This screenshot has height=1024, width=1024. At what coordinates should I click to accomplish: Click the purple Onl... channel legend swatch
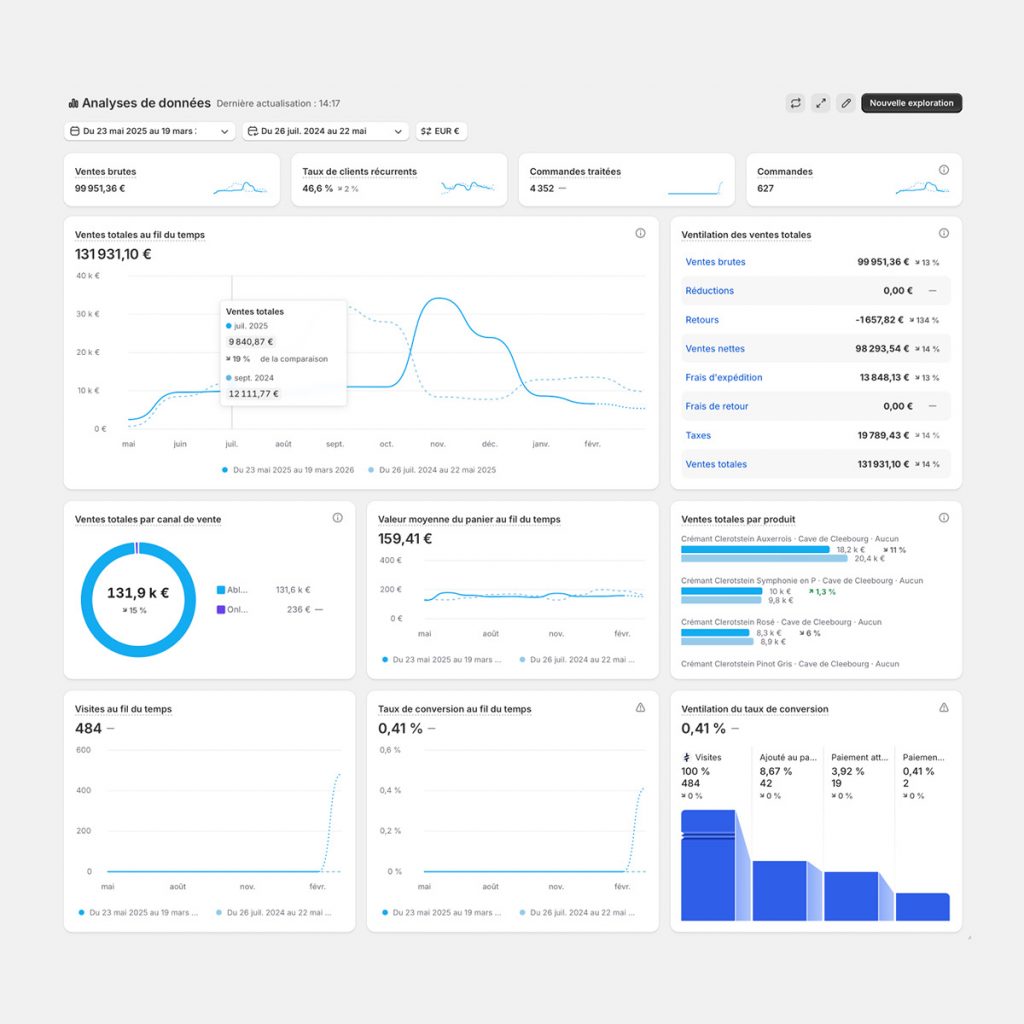click(221, 609)
